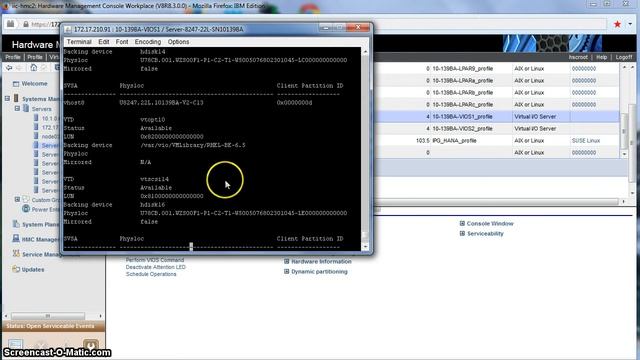Click the HMC home icon

(x=33, y=68)
